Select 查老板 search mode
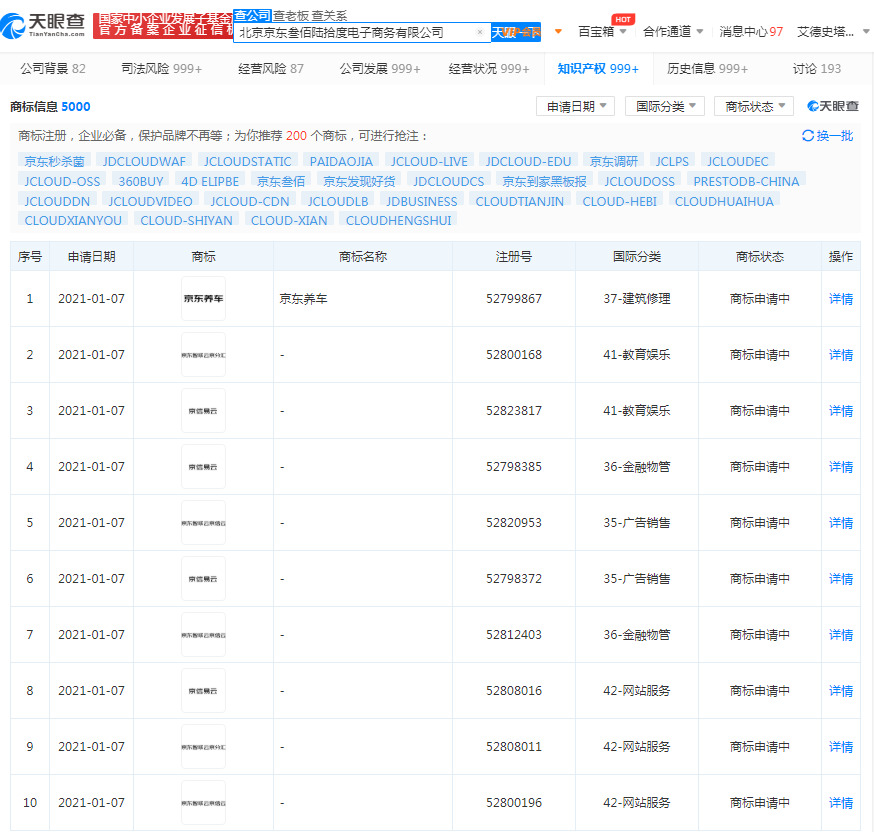Screen dimensions: 874x832 (x=290, y=16)
